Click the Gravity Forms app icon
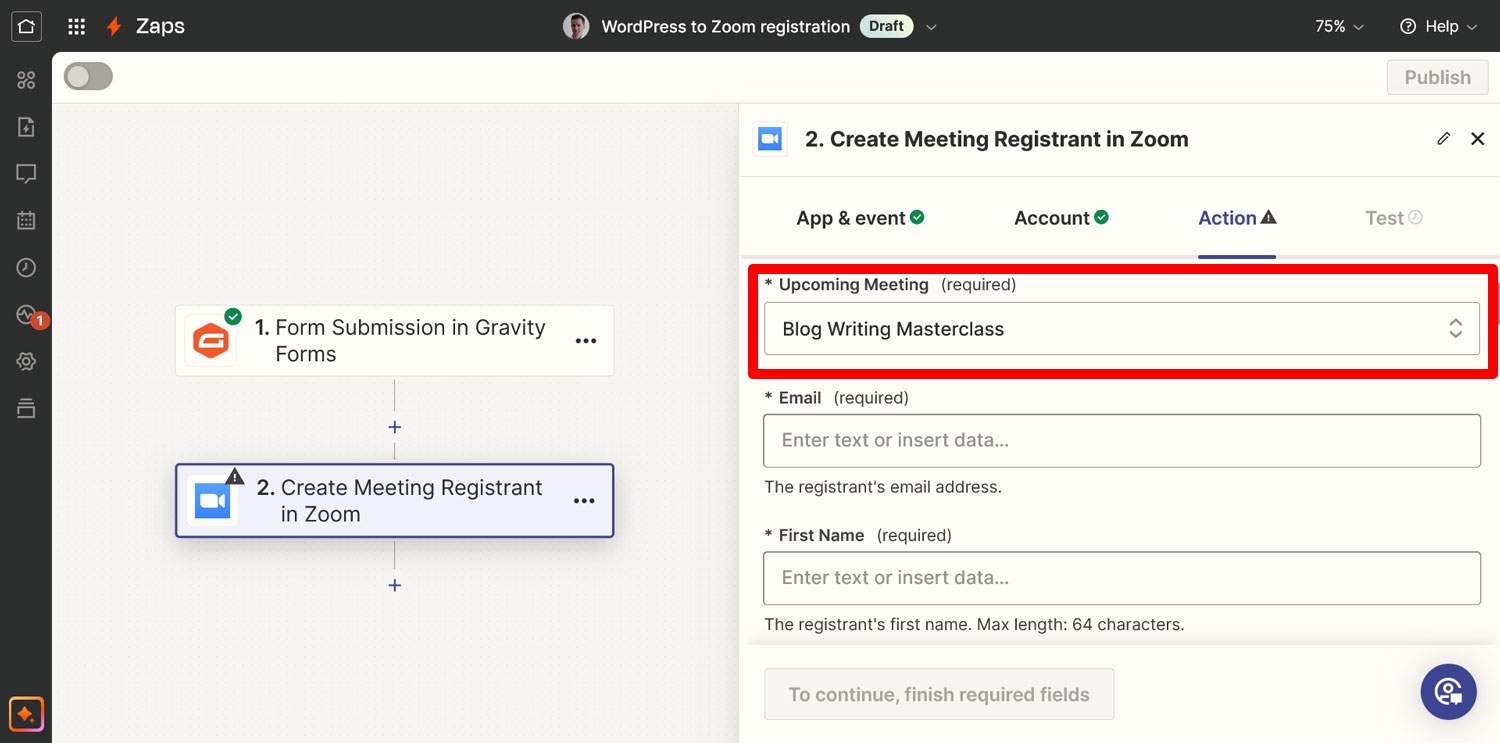Screen dimensions: 1500x743 click(211, 341)
